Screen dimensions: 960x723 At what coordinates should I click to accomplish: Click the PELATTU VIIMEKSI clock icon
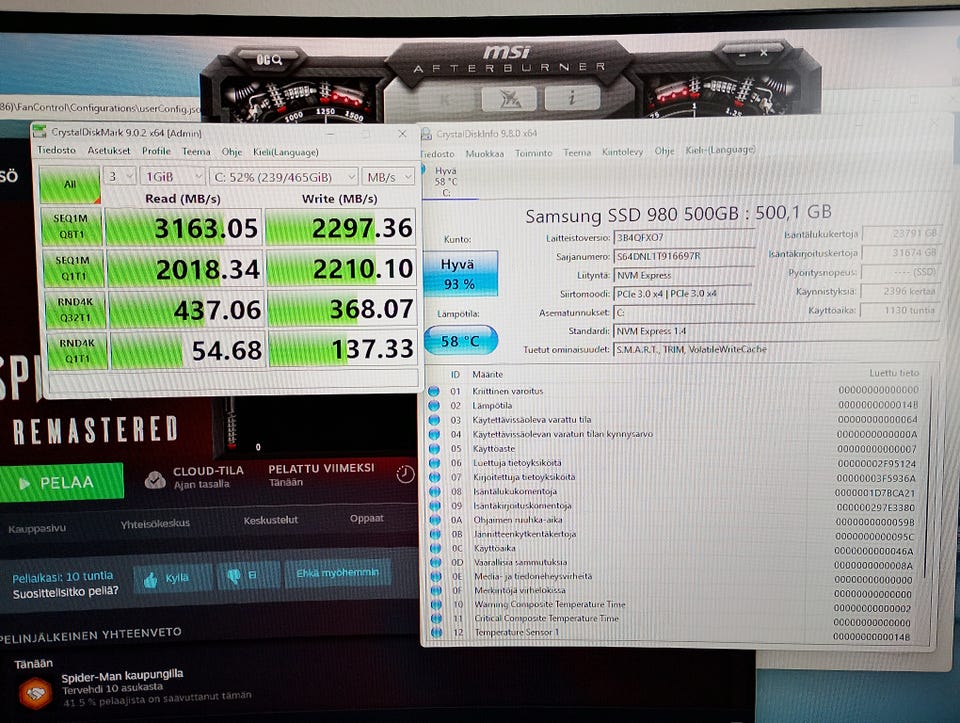[405, 474]
